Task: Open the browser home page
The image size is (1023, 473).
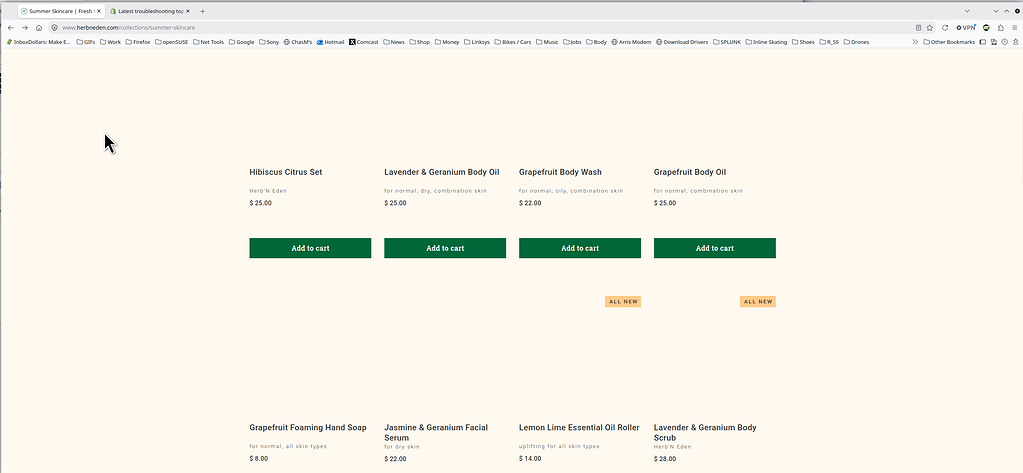Action: pos(39,28)
